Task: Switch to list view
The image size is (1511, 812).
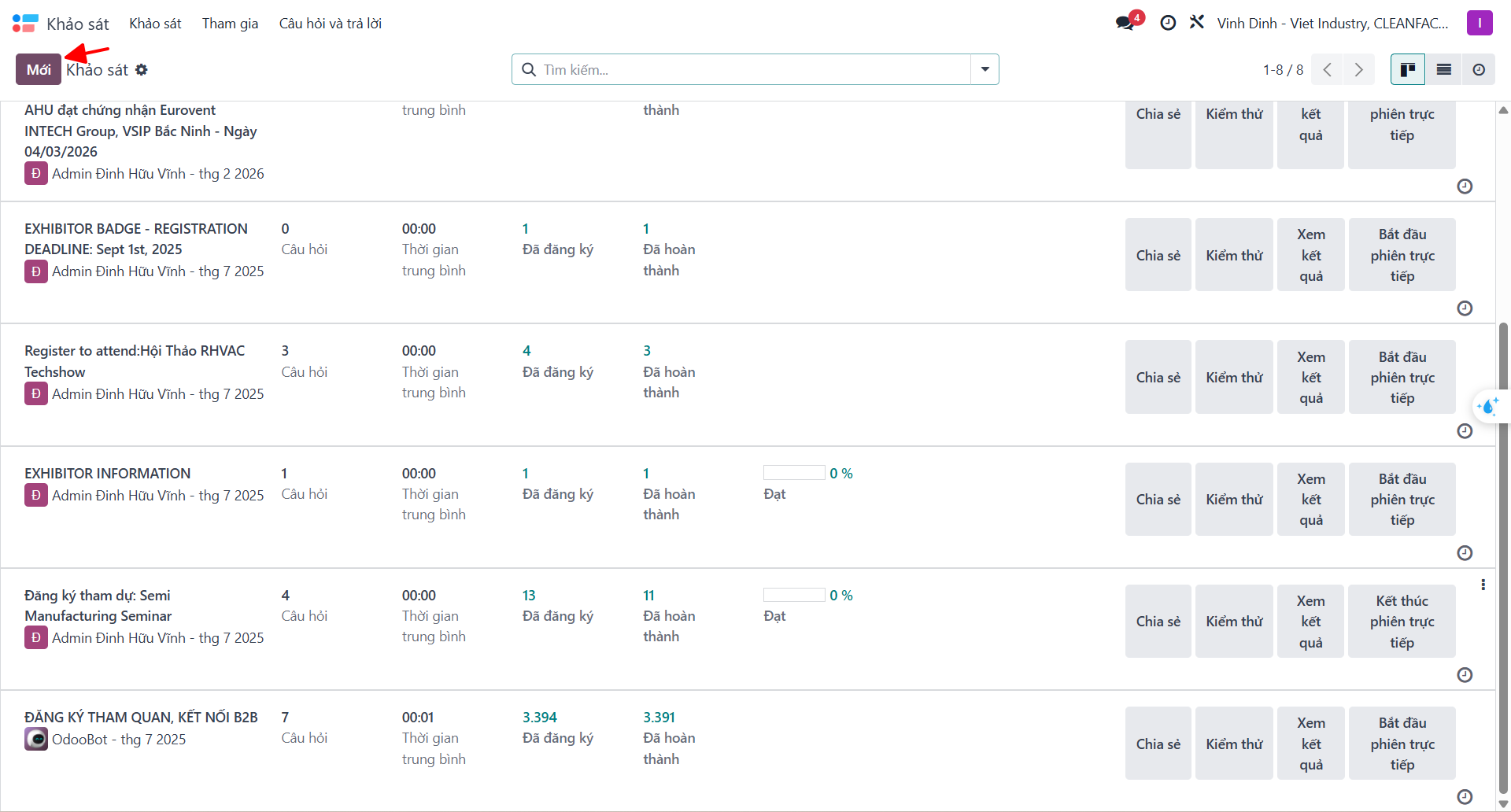Action: click(1443, 69)
